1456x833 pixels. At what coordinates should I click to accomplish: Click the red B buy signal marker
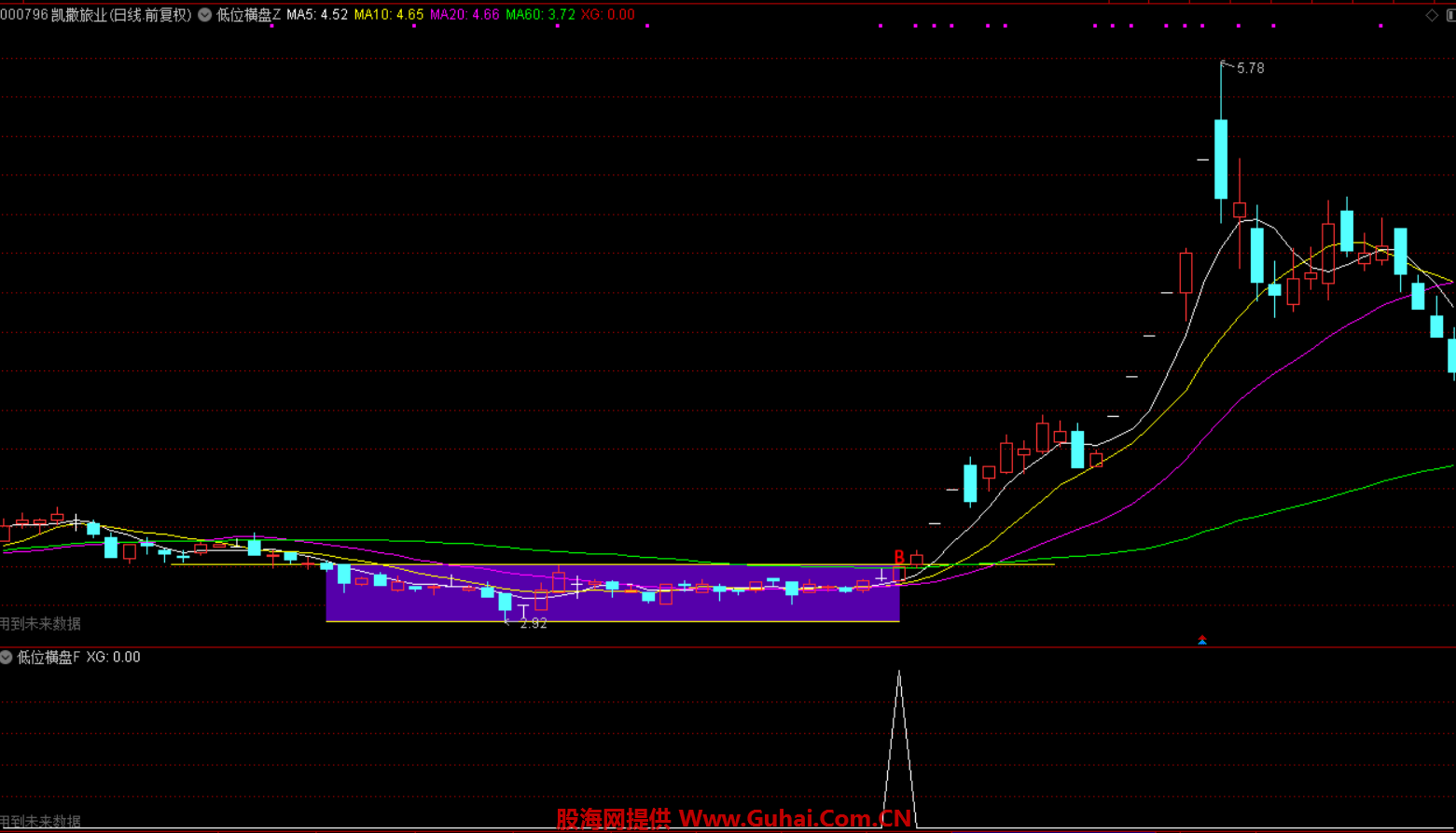point(899,557)
